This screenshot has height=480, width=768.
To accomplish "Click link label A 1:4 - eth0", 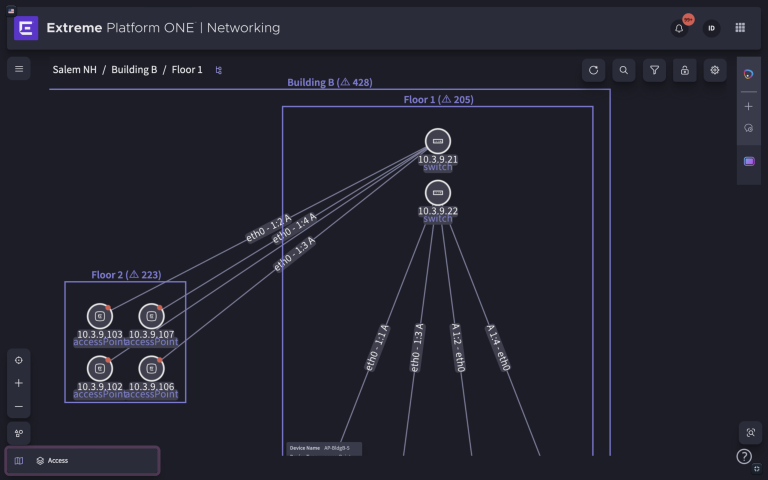I will tap(499, 348).
